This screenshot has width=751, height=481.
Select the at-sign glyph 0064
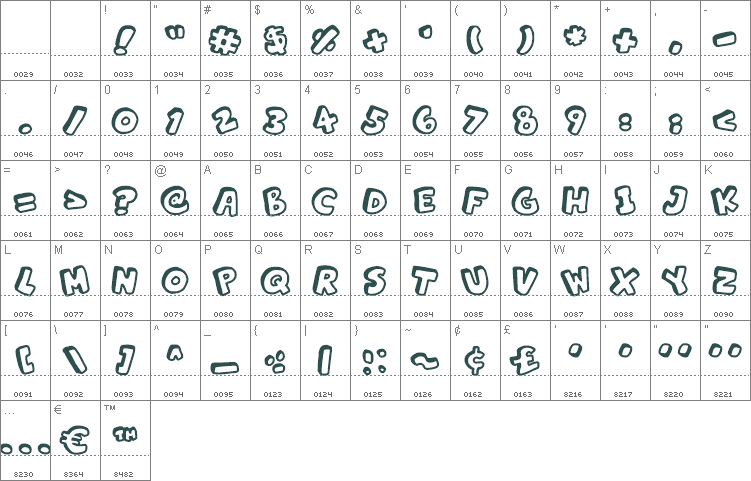coord(175,200)
